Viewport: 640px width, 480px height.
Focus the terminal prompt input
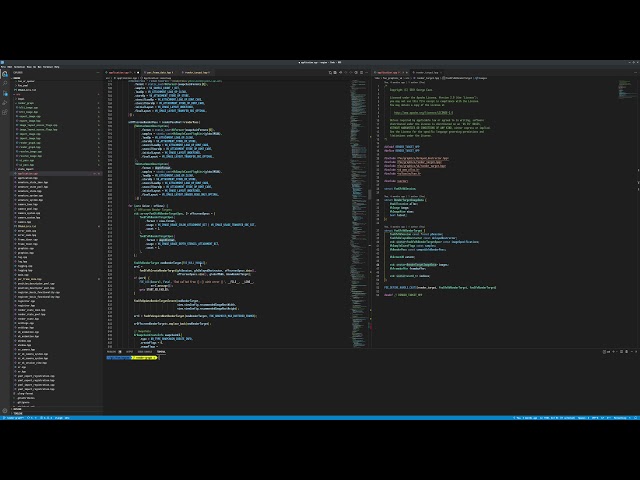[x=161, y=358]
